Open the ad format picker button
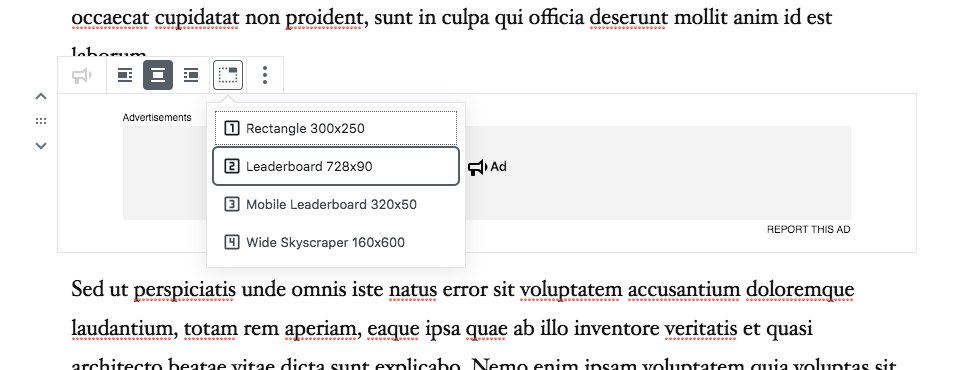 [228, 75]
